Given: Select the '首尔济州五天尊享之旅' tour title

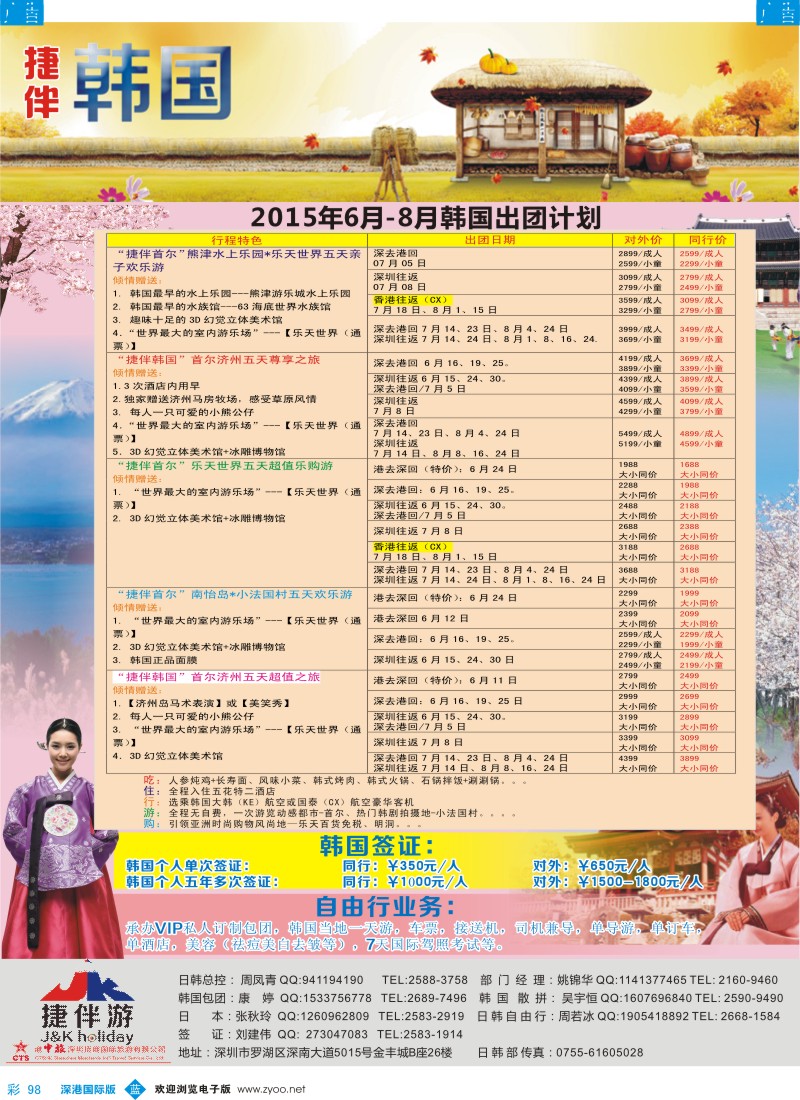Looking at the screenshot, I should 255,360.
